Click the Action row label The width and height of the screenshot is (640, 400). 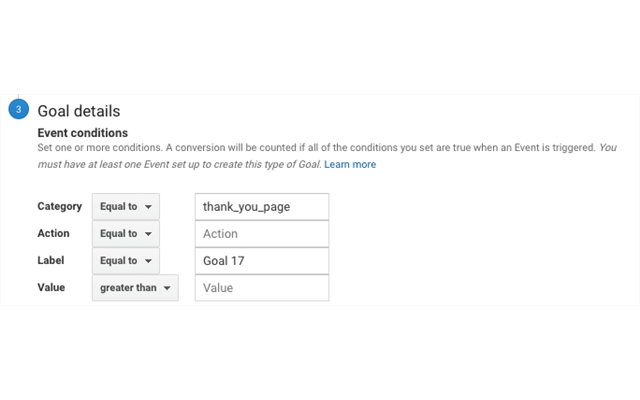point(53,234)
